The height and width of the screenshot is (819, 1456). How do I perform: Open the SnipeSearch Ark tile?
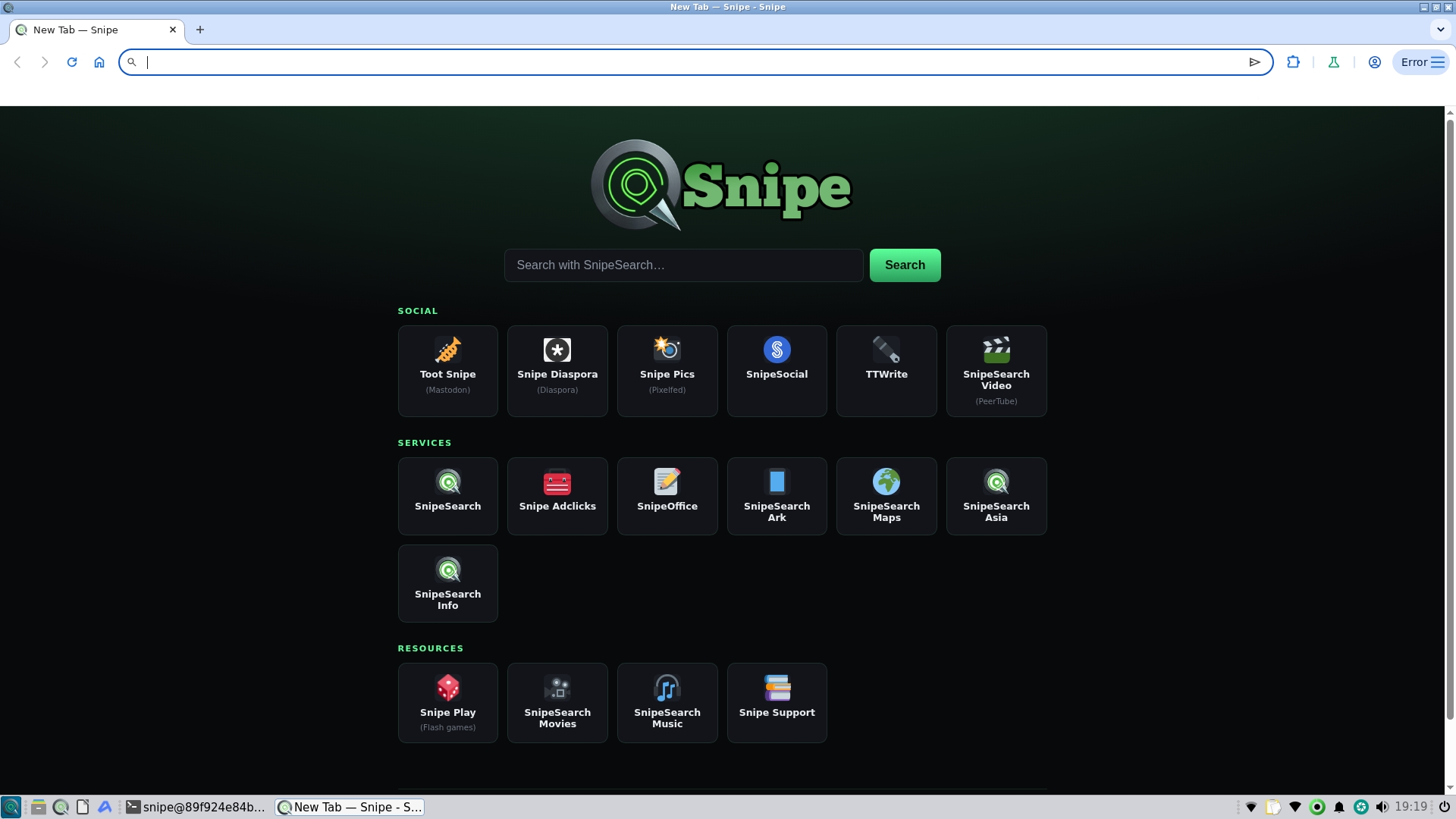(777, 496)
